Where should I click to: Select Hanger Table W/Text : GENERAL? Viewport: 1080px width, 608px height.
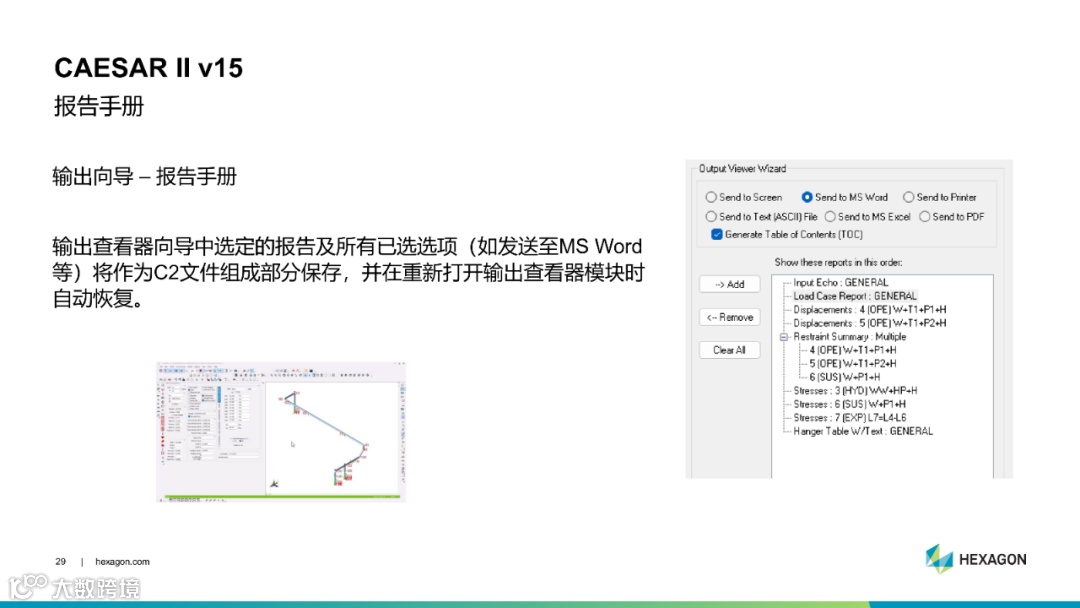863,431
